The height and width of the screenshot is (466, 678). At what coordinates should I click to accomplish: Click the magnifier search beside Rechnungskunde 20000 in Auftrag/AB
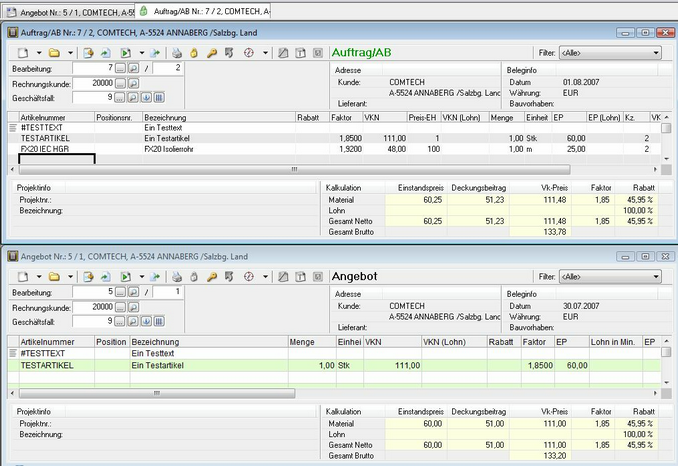click(134, 83)
